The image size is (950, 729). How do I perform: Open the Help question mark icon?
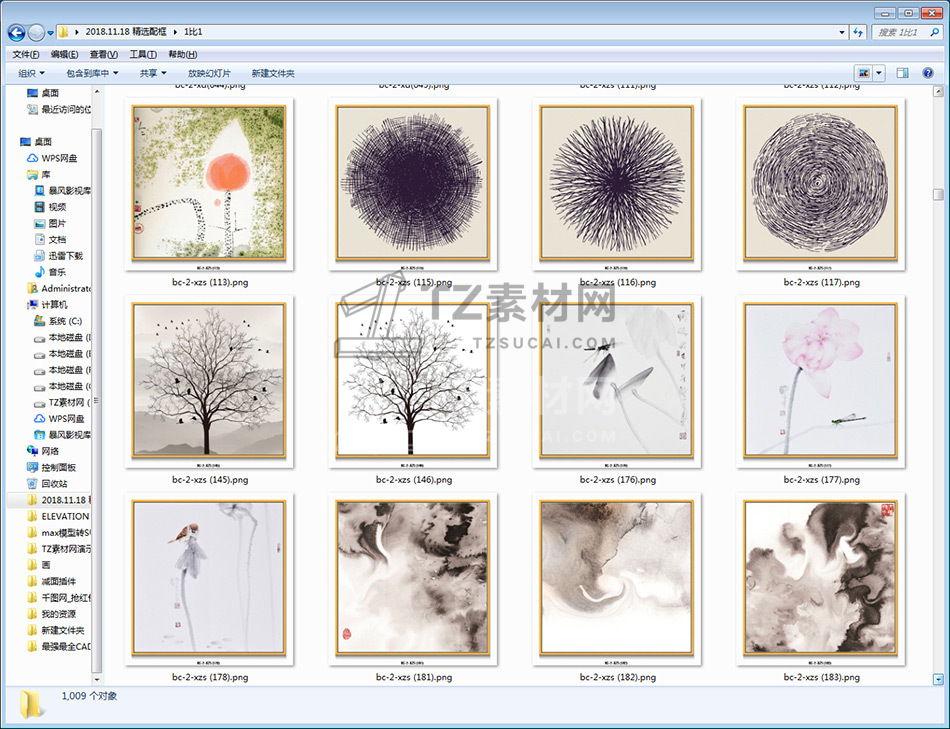click(x=928, y=73)
